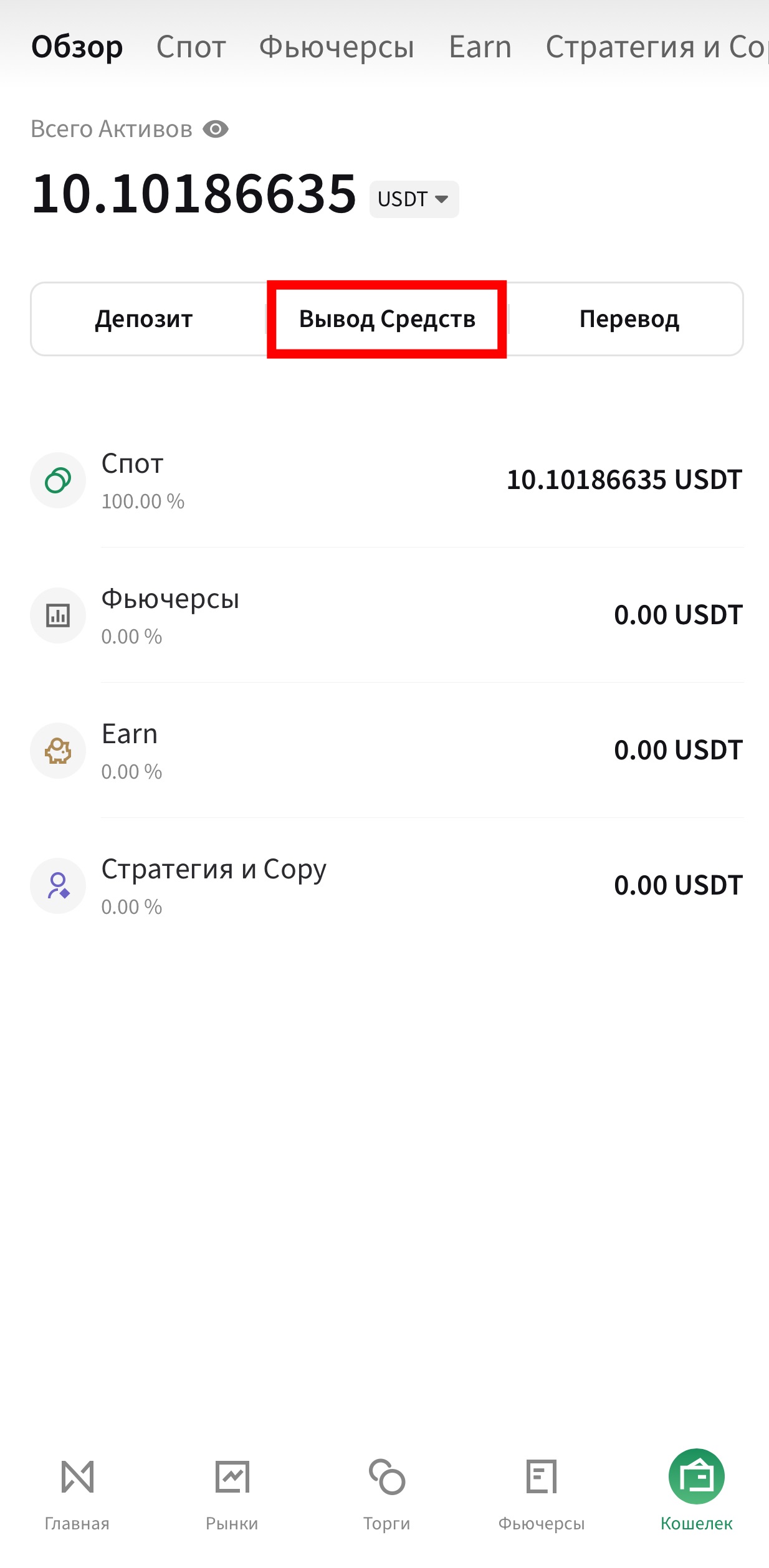Viewport: 769px width, 1568px height.
Task: Open Стратегия и Copy top tab
Action: [657, 47]
